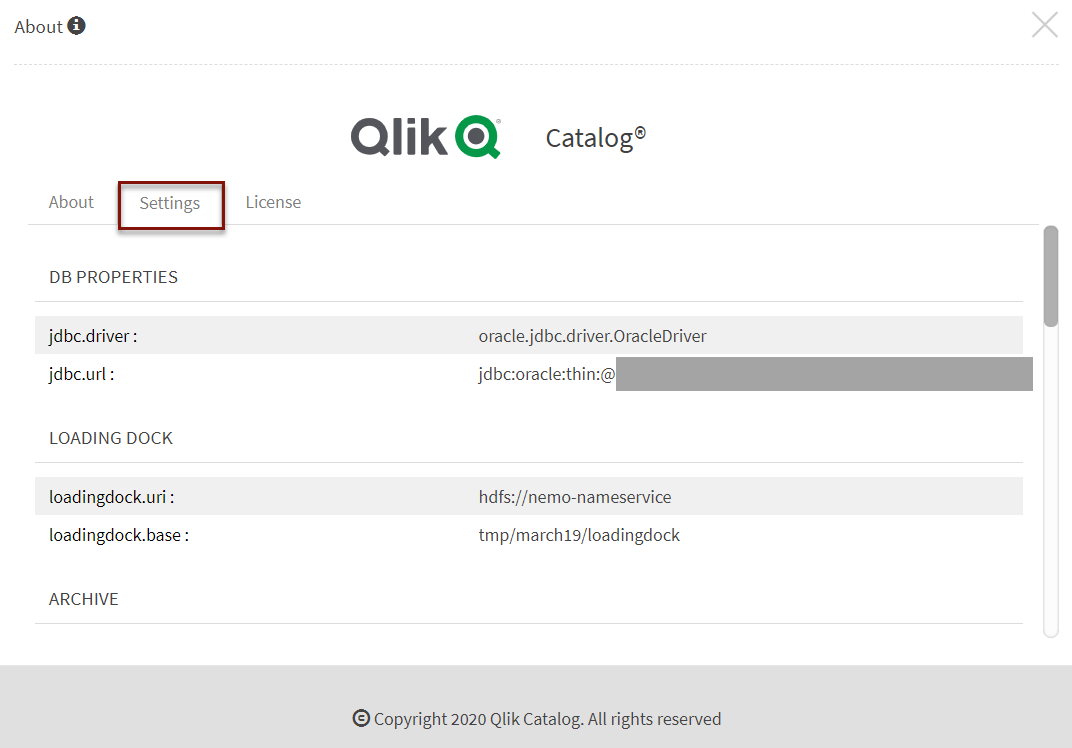Switch to the About tab
Viewport: 1072px width, 748px height.
[71, 202]
